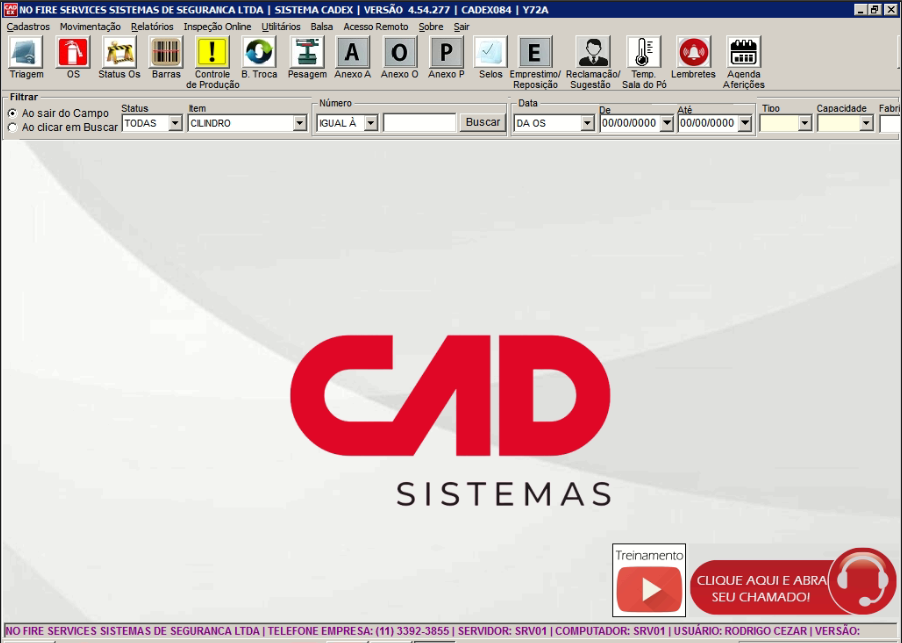The height and width of the screenshot is (643, 902).
Task: Select the Ao clicar em Buscar radio option
Action: tap(13, 127)
